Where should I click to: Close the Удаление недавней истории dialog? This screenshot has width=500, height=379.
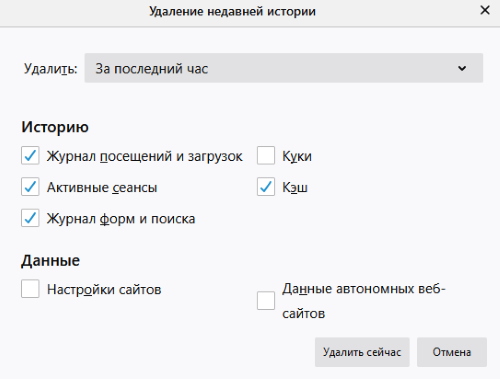485,10
